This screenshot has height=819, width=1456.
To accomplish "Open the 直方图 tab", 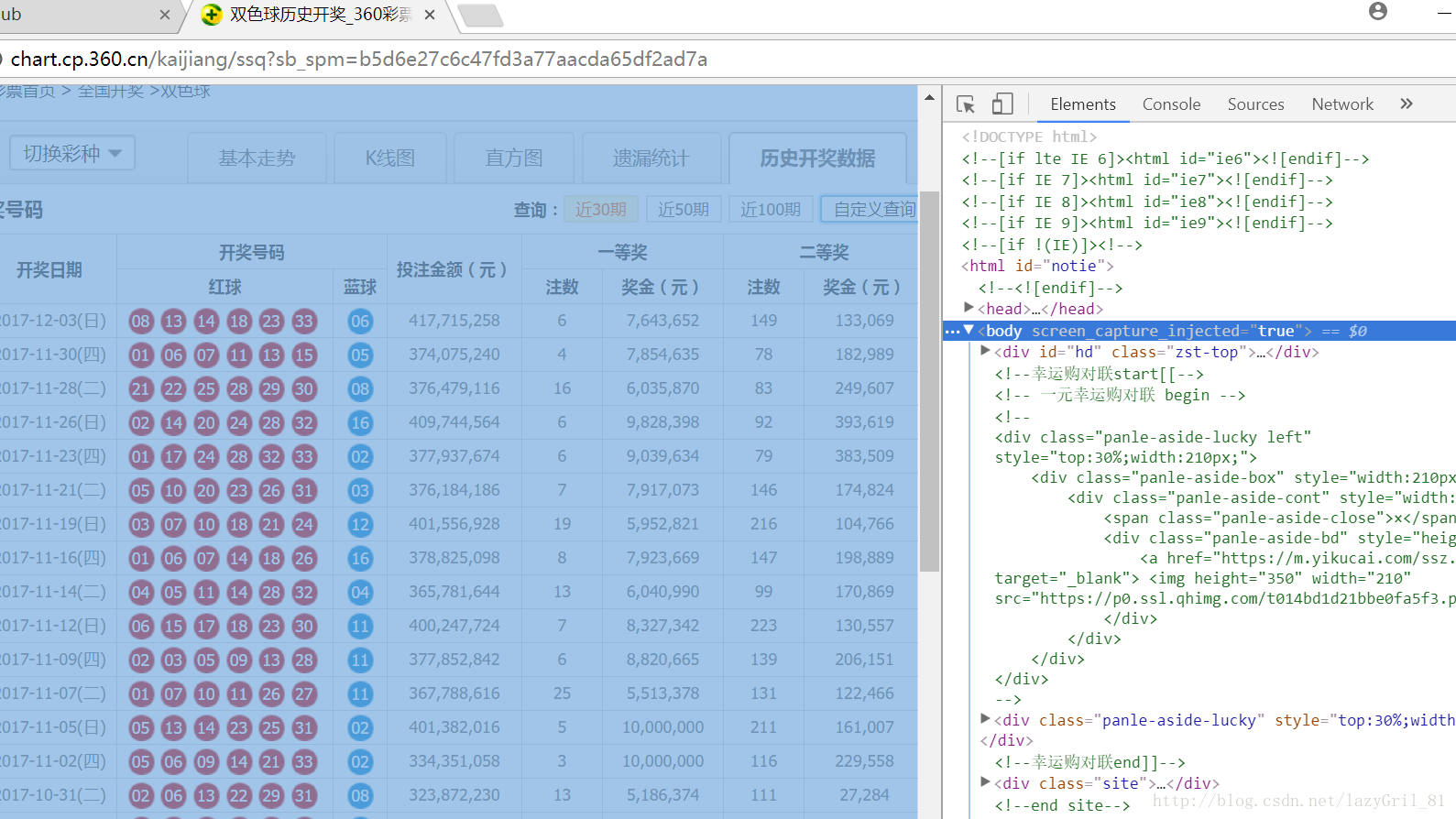I will click(514, 158).
